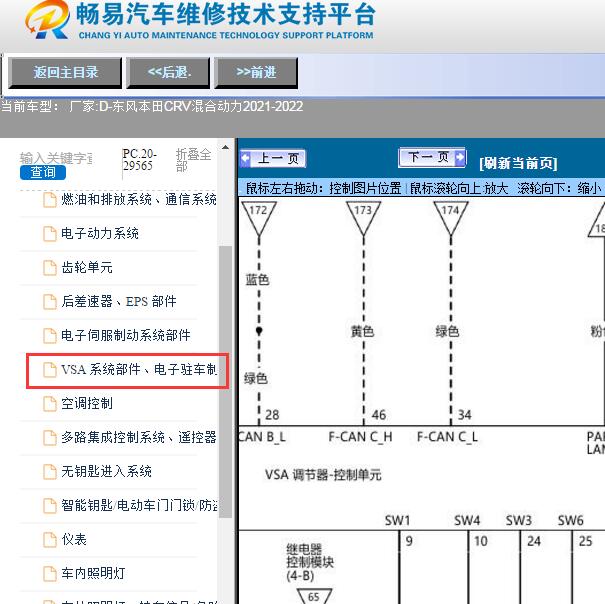This screenshot has height=604, width=605.
Task: Go to previous page with 上一页
Action: tap(273, 158)
